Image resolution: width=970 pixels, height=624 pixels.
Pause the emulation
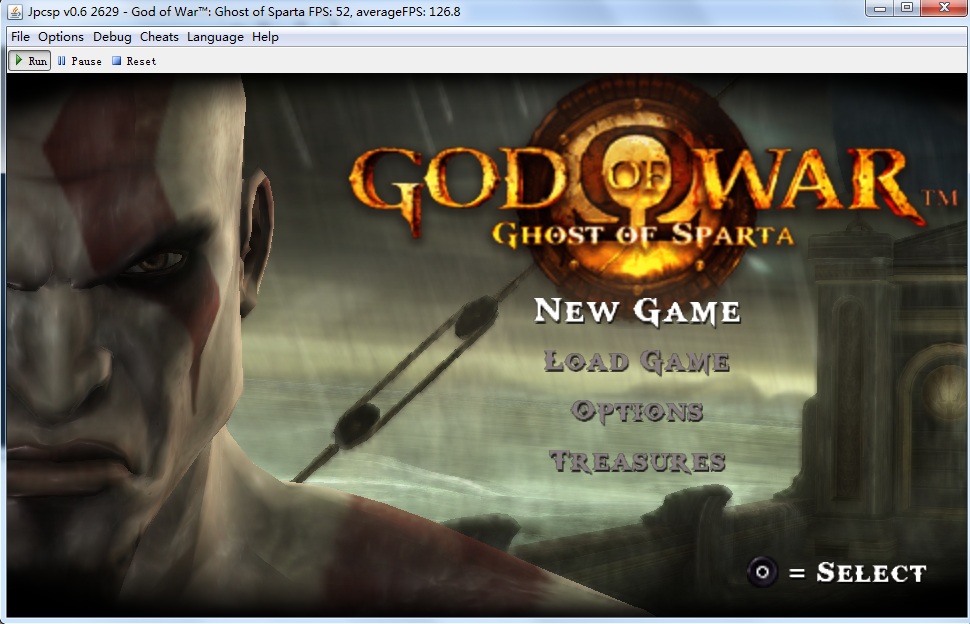pos(80,61)
